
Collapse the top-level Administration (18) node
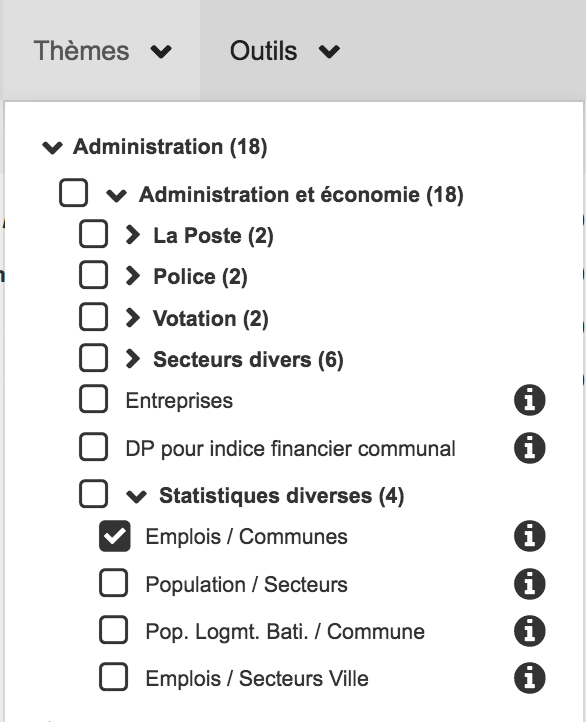tap(52, 148)
